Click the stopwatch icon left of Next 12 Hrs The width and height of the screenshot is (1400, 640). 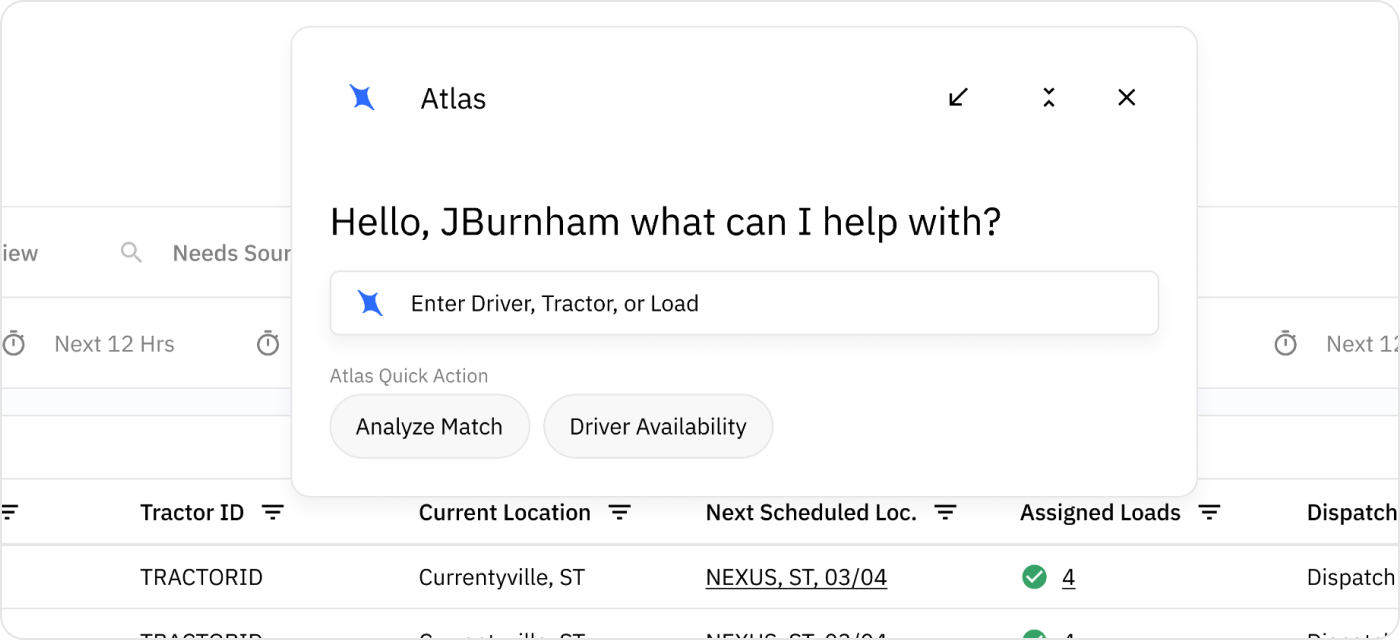[x=15, y=343]
